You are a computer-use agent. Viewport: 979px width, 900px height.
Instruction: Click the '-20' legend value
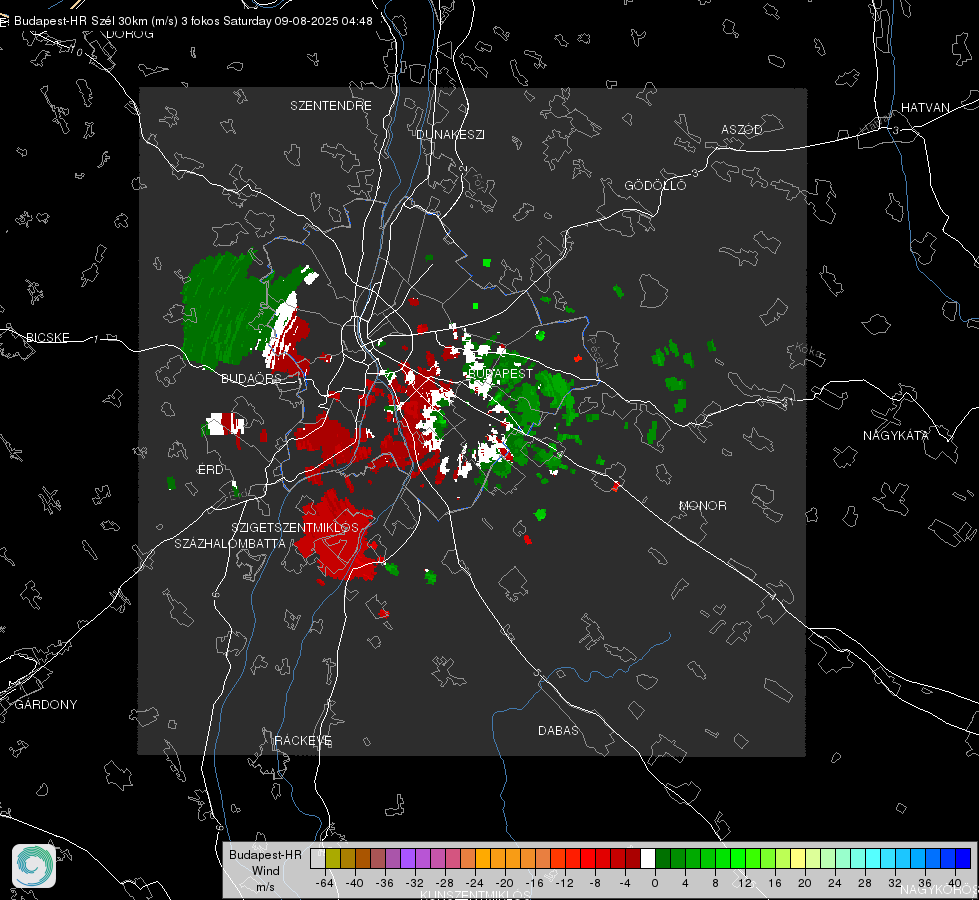pos(504,883)
